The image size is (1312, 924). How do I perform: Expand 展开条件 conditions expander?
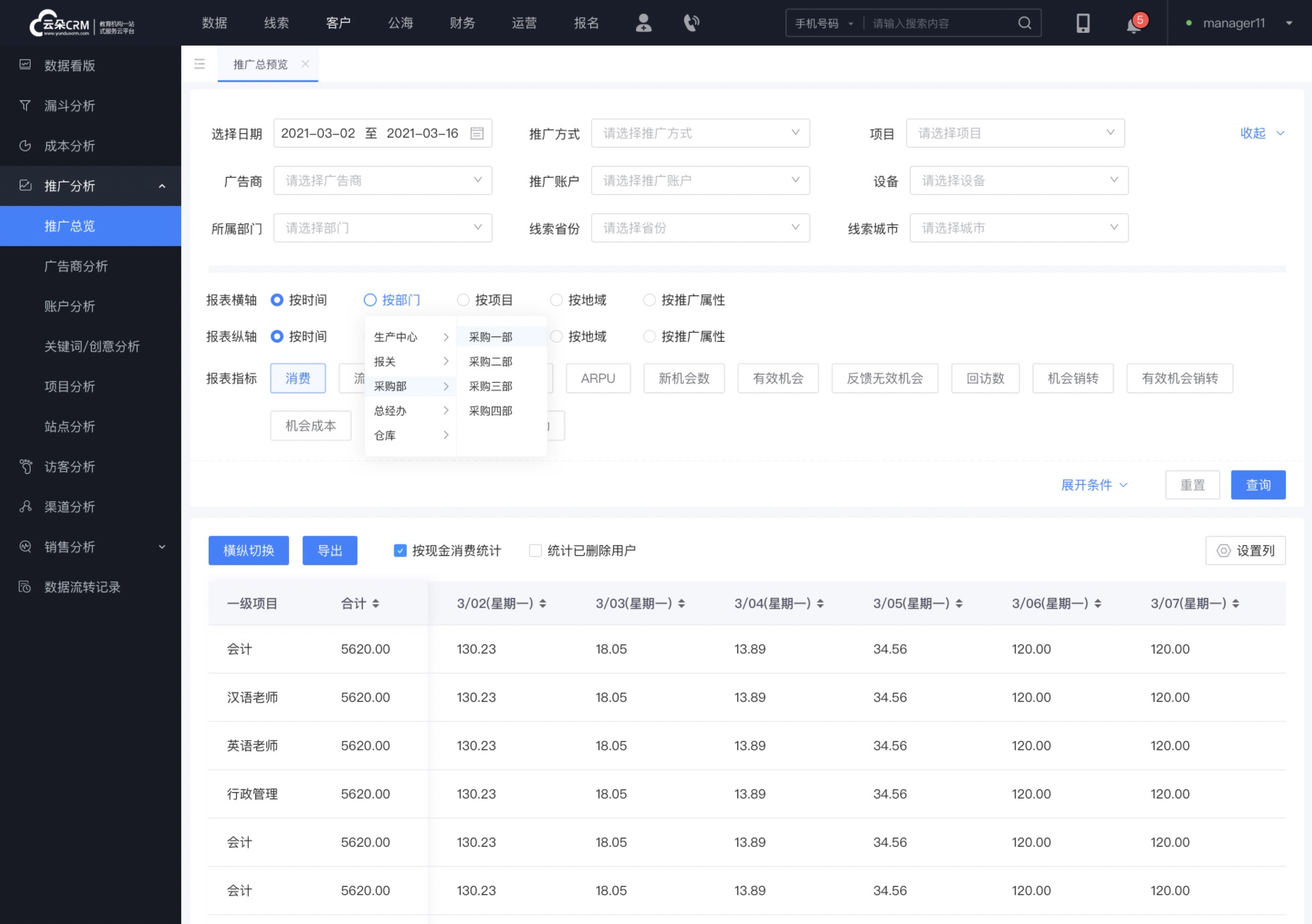pos(1095,485)
